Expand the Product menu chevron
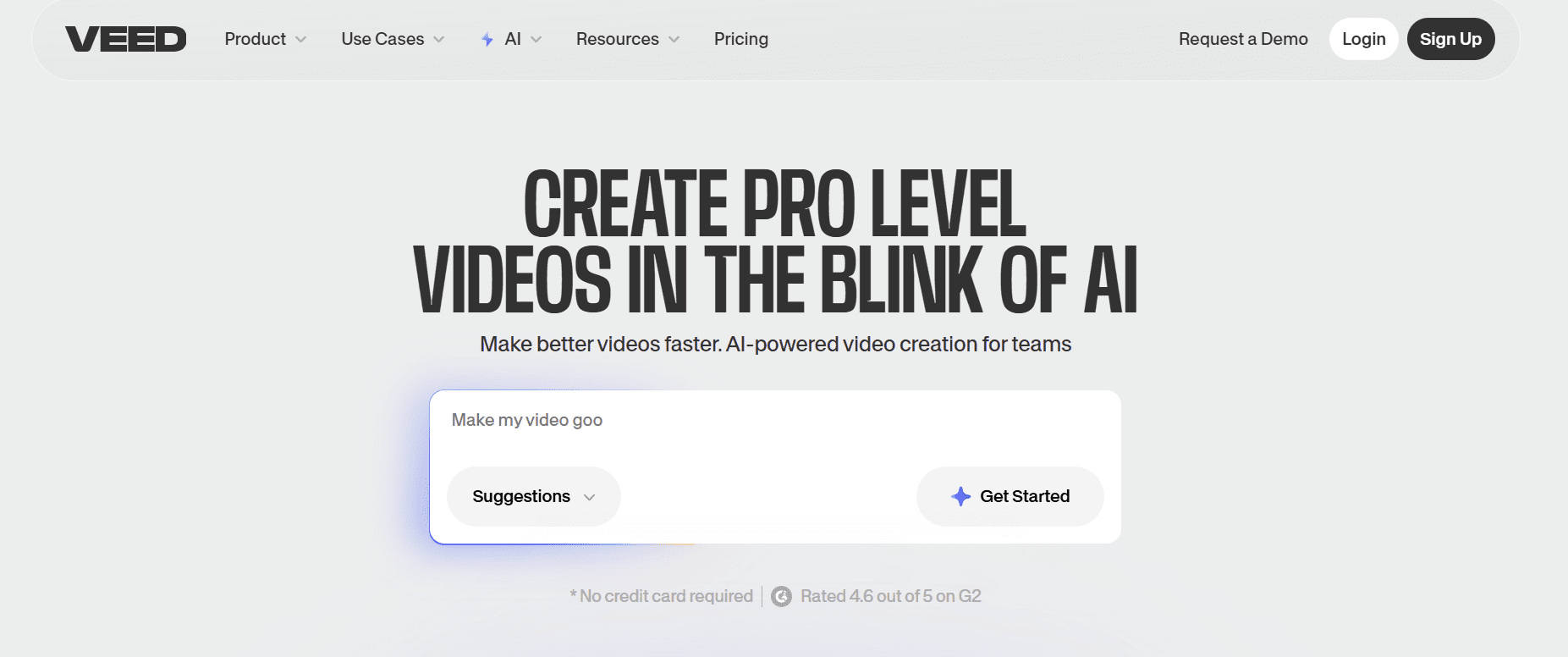The image size is (1568, 657). coord(301,40)
